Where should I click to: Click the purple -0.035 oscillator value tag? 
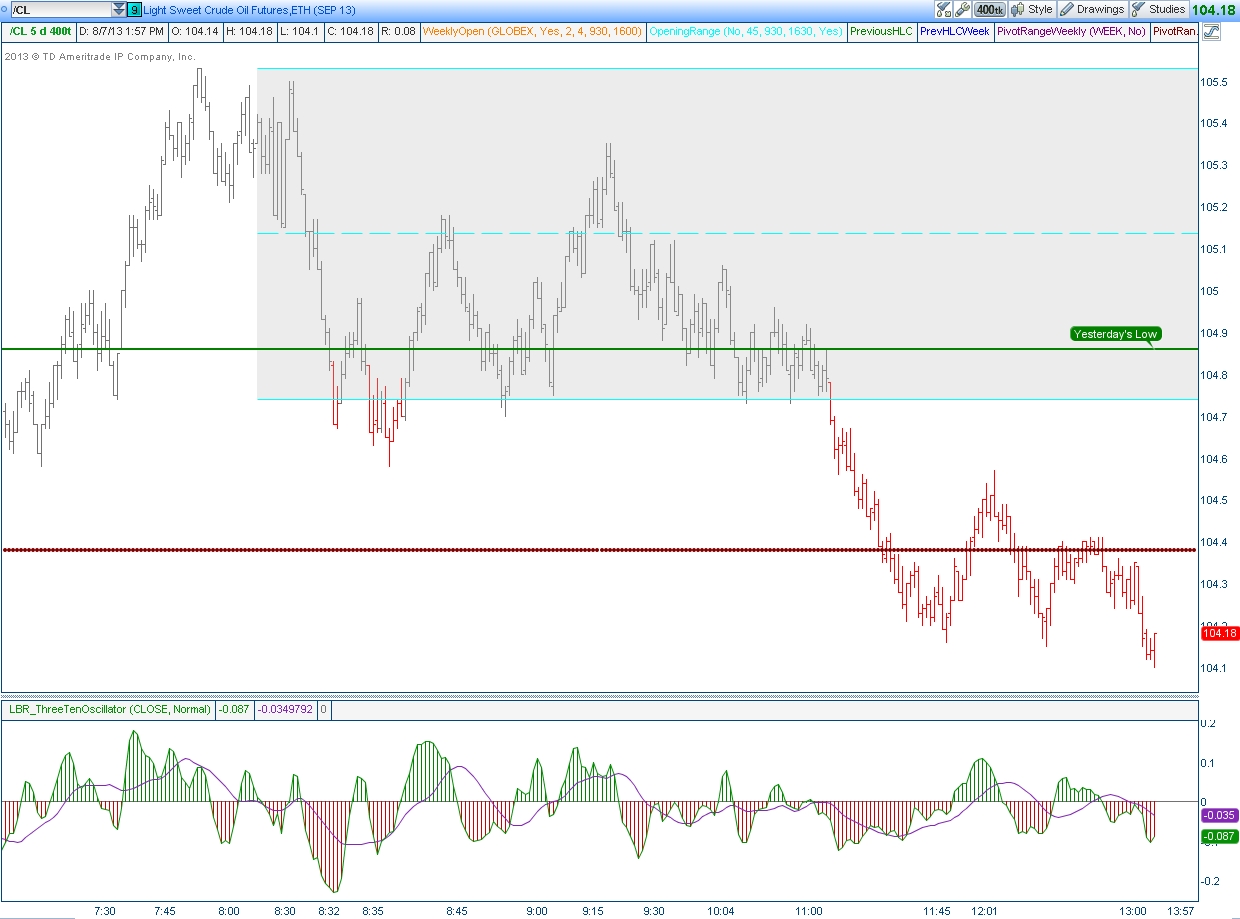coord(1220,815)
